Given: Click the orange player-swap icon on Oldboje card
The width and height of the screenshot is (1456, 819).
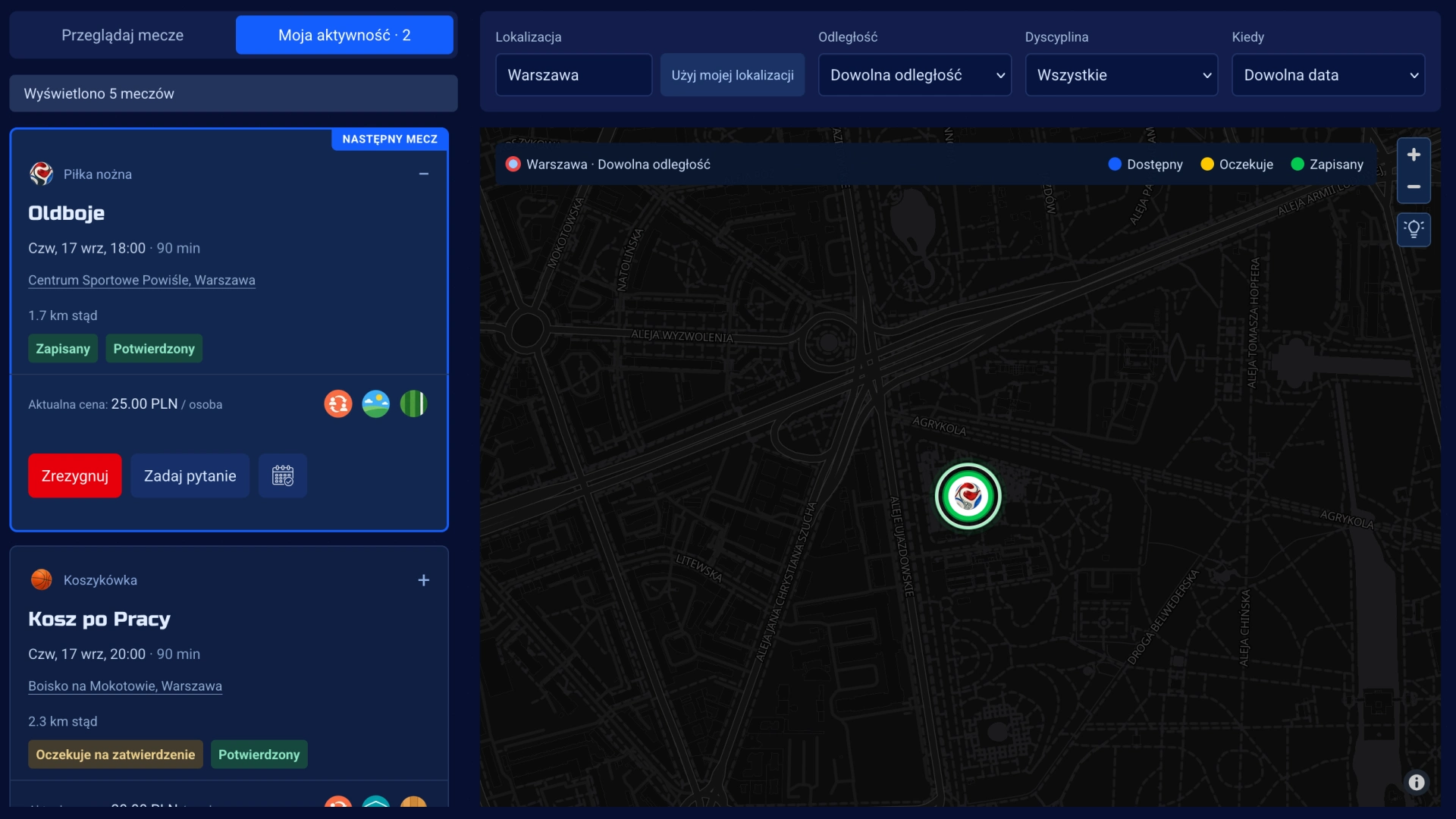Looking at the screenshot, I should coord(338,403).
